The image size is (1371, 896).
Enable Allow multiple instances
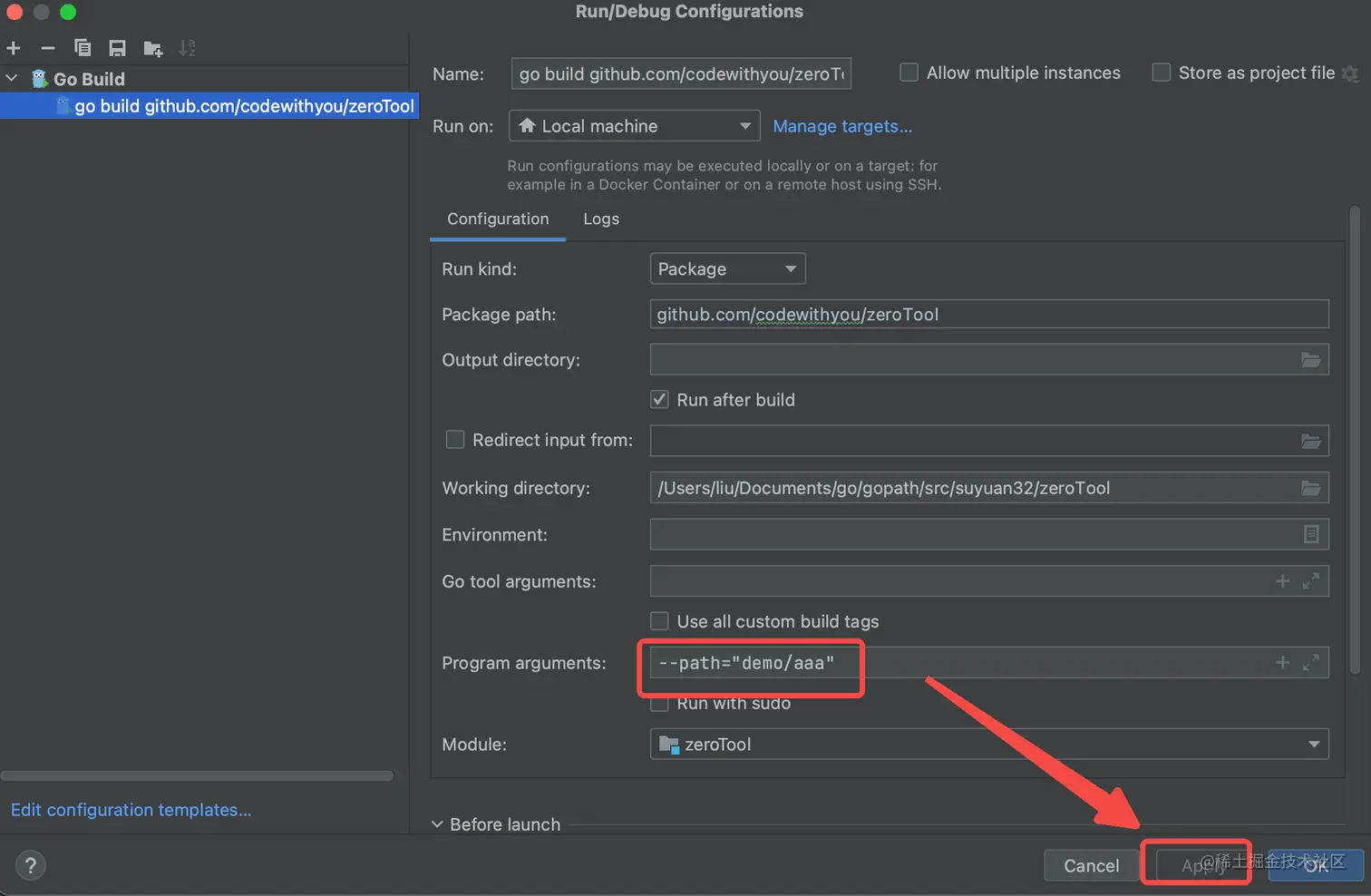click(909, 73)
